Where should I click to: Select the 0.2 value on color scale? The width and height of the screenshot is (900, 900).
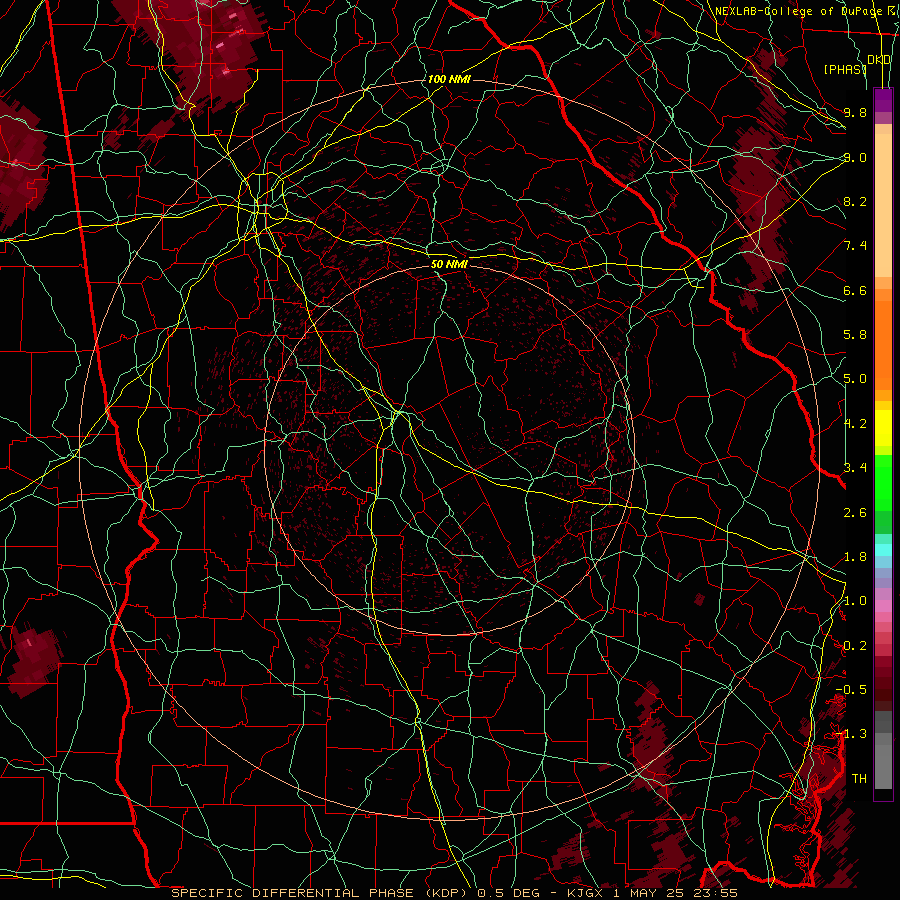(x=855, y=646)
